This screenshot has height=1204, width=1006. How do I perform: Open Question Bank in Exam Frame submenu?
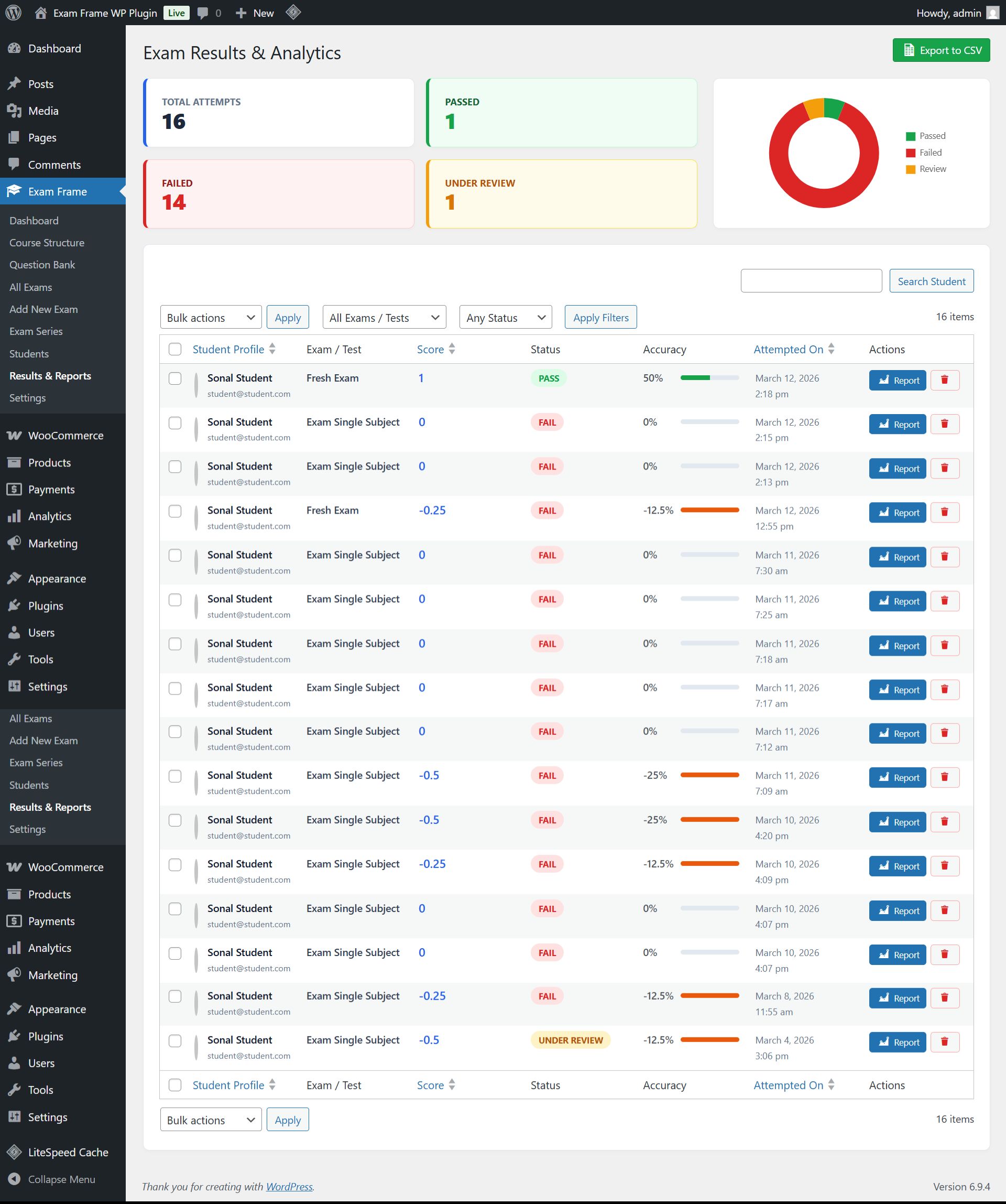tap(42, 265)
